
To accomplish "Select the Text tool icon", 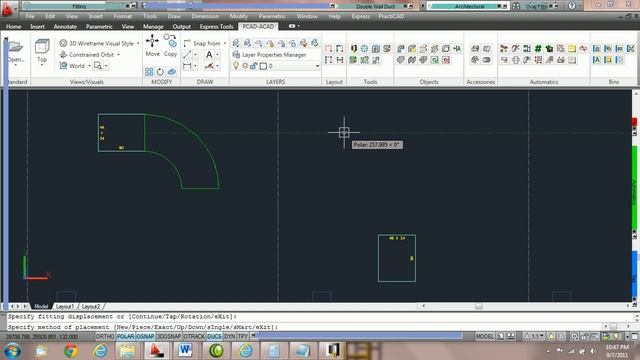I will point(209,55).
